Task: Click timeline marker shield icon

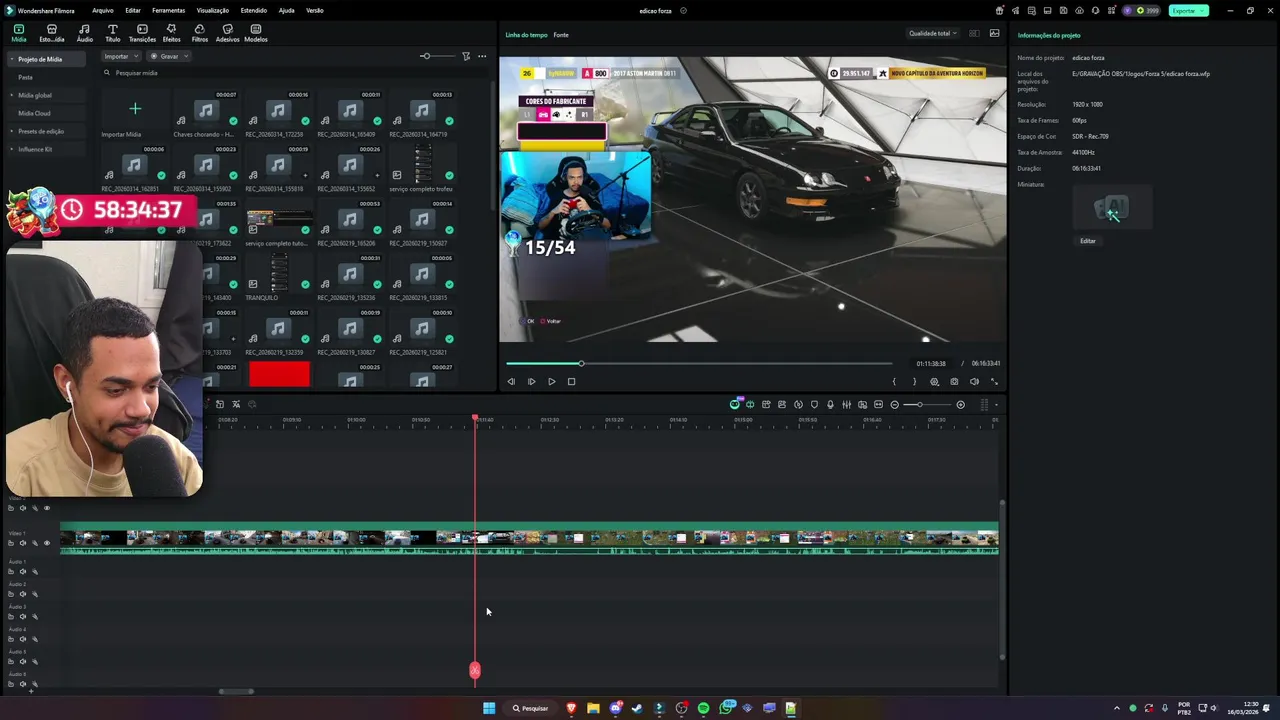Action: click(x=814, y=405)
